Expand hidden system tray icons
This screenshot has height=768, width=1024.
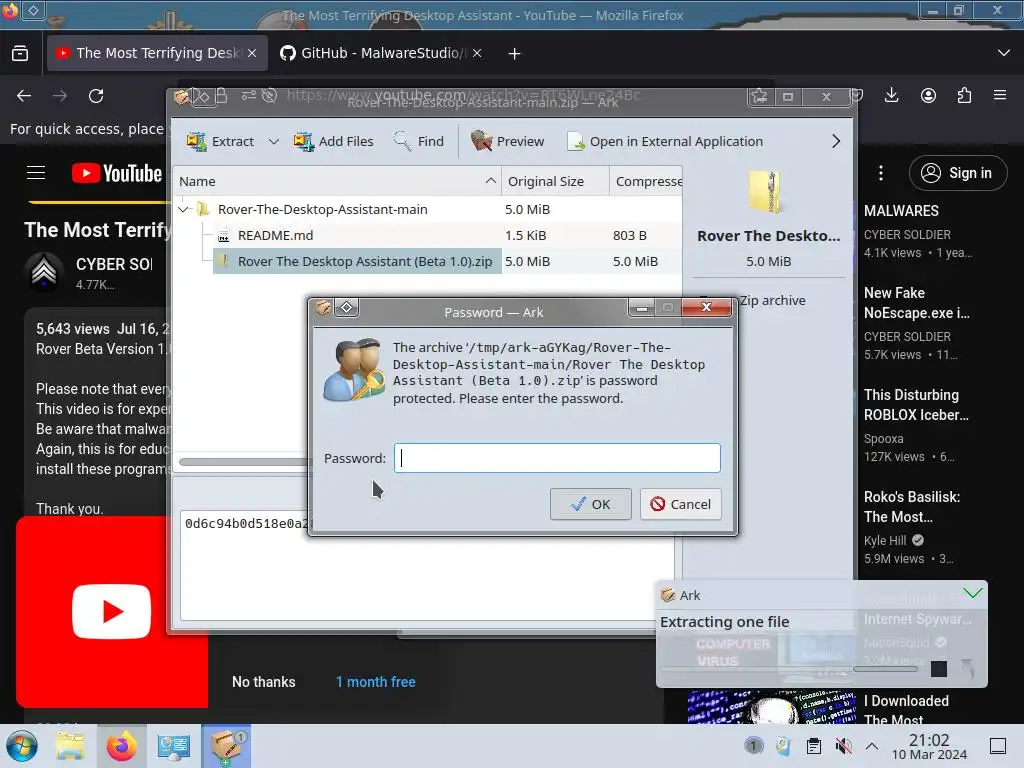[872, 746]
